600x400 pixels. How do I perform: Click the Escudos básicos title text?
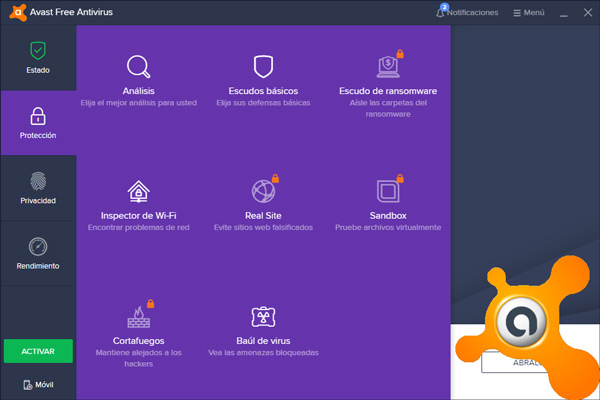point(263,91)
